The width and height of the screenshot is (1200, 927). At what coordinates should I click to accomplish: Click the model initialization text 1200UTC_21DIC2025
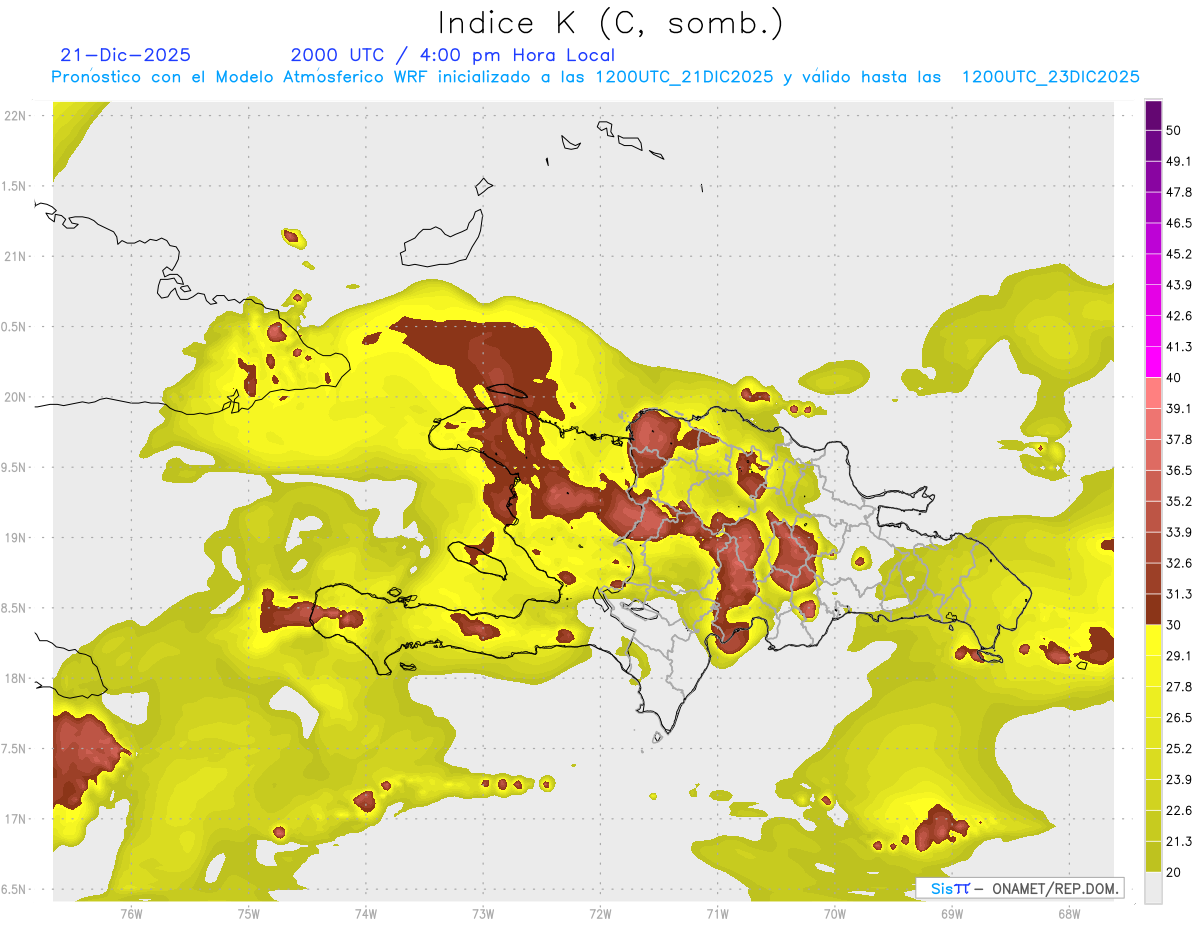pos(684,77)
